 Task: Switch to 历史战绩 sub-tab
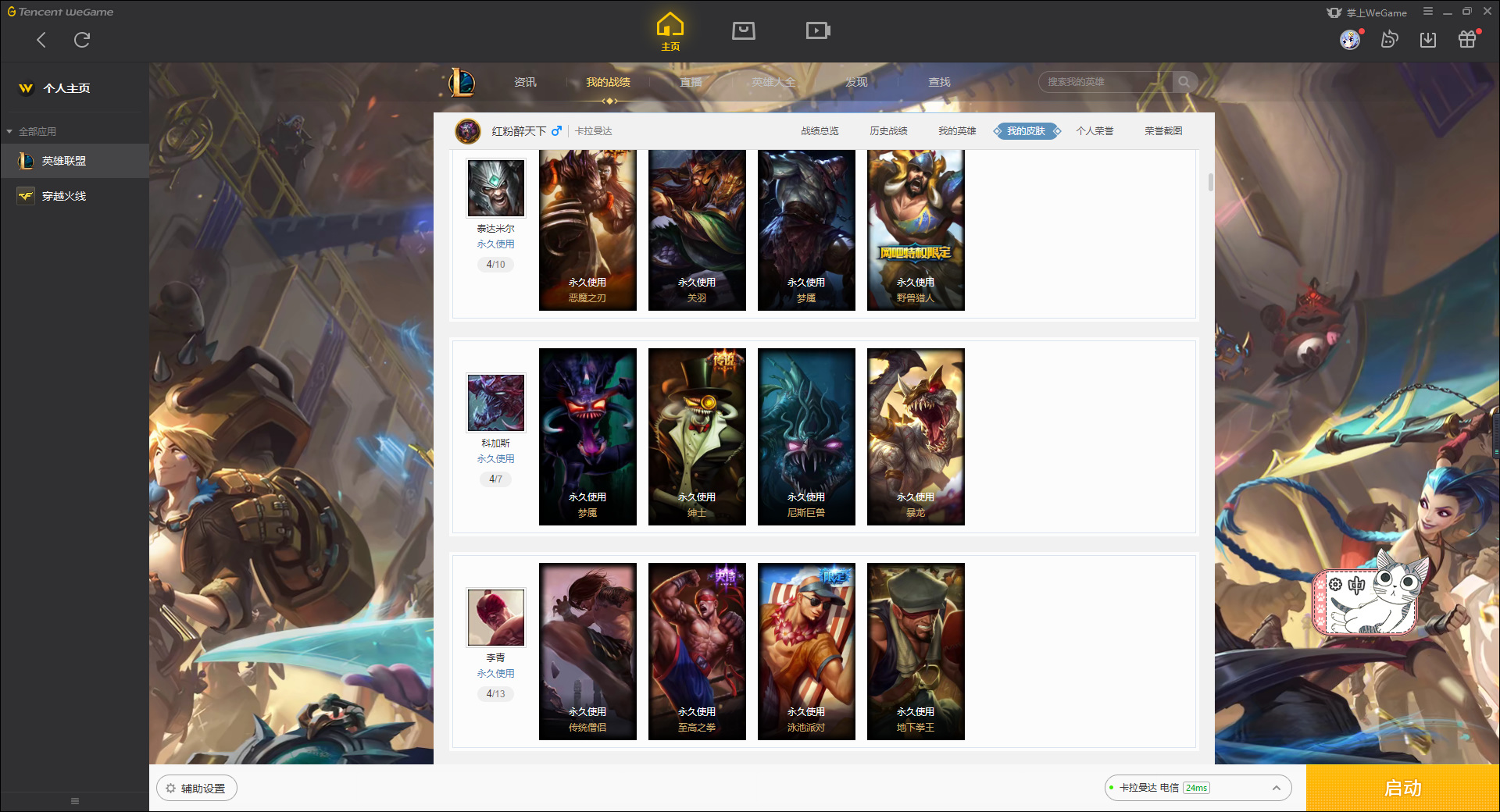click(888, 131)
